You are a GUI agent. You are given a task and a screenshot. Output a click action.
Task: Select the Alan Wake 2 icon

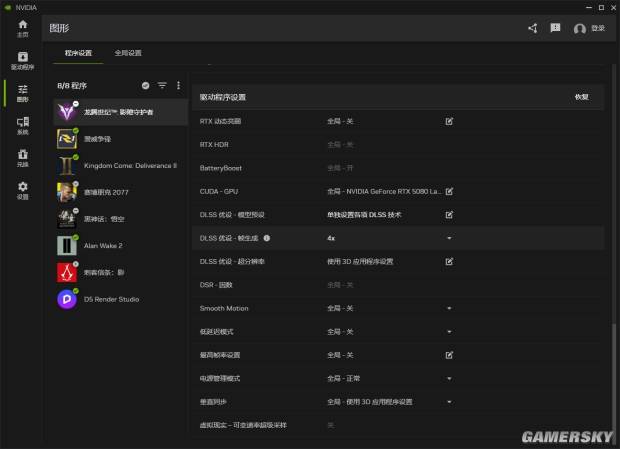(x=67, y=245)
